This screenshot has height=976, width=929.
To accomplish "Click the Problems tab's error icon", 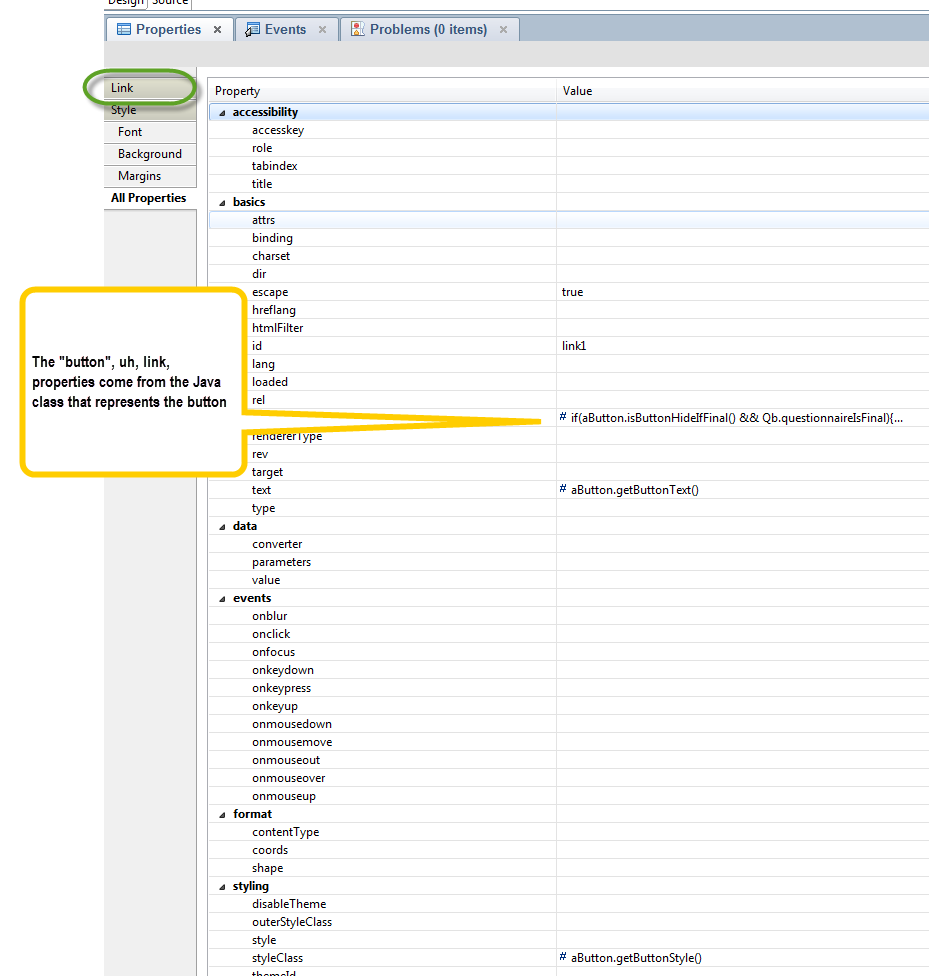I will coord(358,29).
